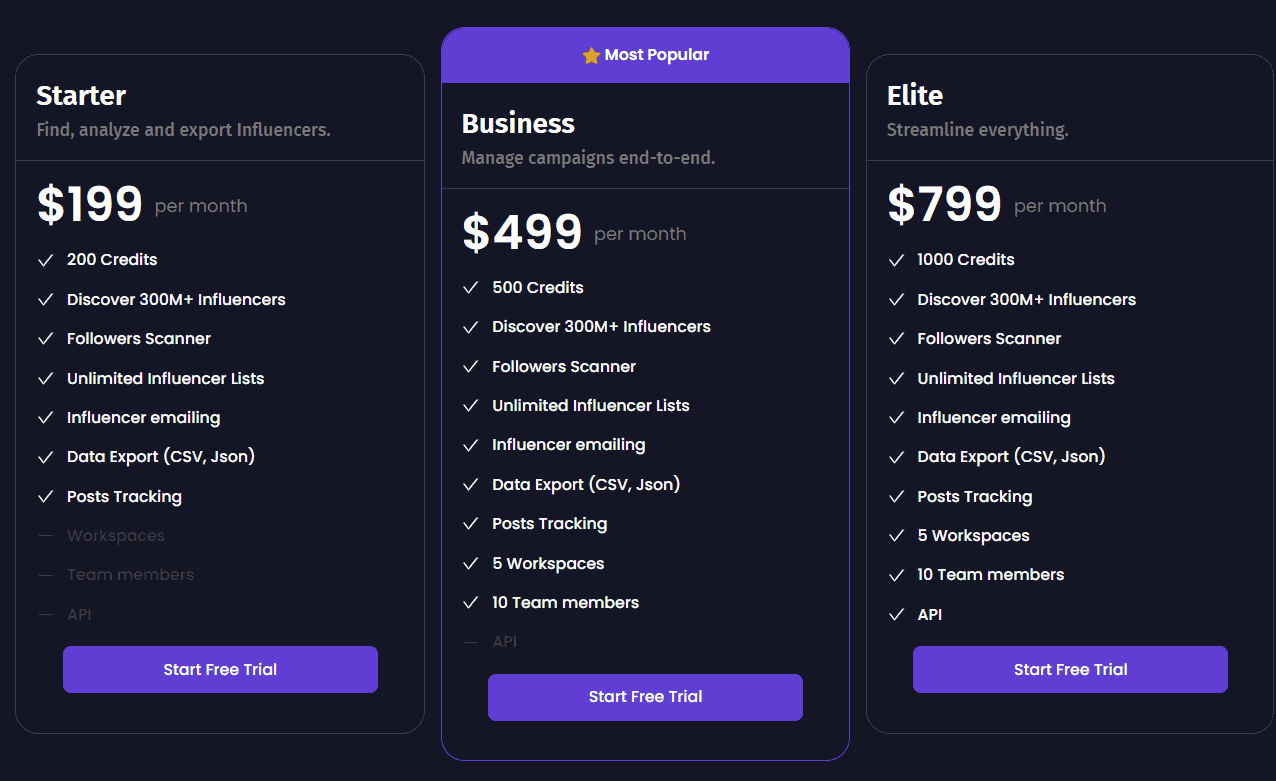Click the checkmark beside 500 Credits
Viewport: 1276px width, 781px height.
point(470,287)
